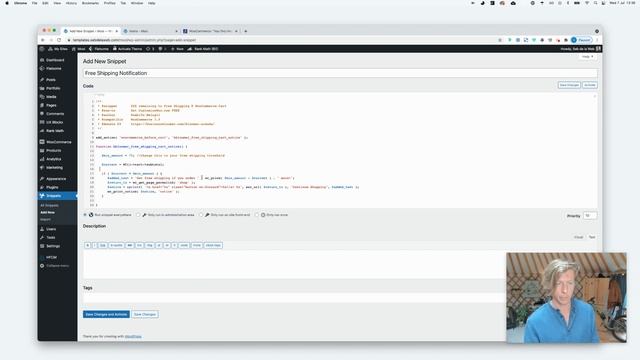The image size is (640, 360).
Task: Go back with the browser back arrow
Action: coord(42,40)
